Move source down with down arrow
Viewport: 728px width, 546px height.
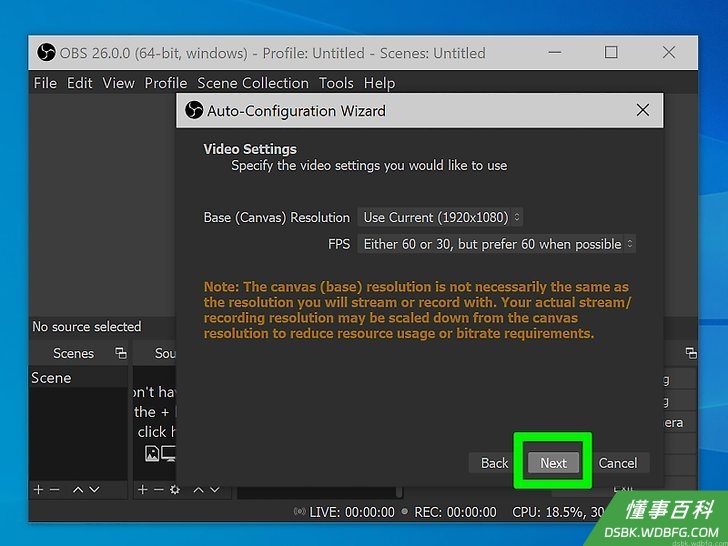click(x=214, y=489)
